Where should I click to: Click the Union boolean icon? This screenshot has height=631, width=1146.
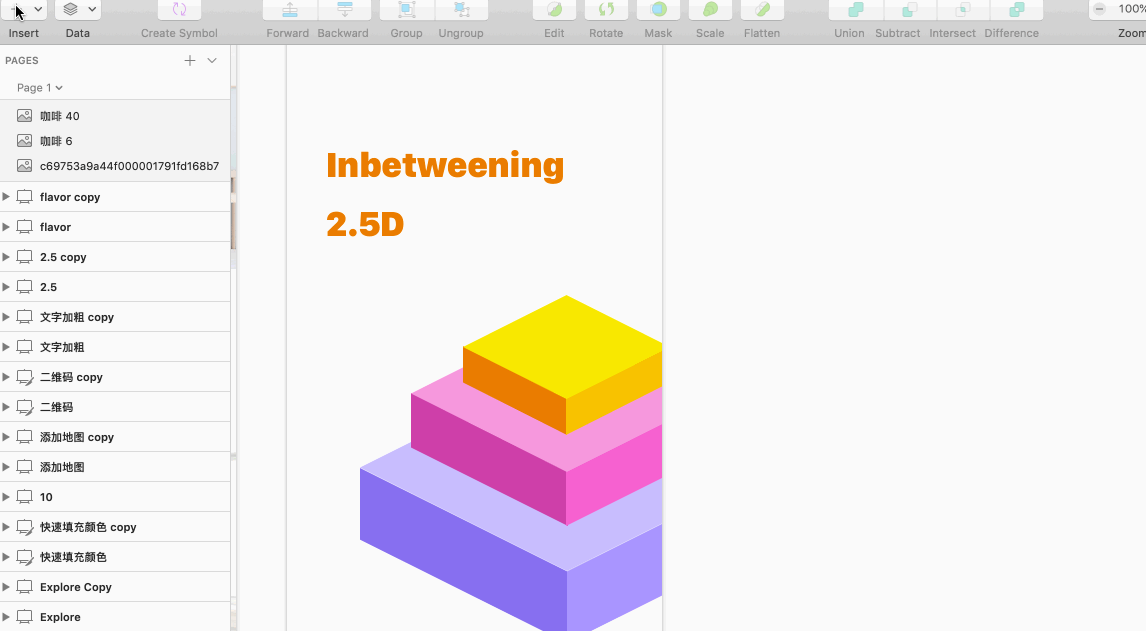click(x=856, y=10)
